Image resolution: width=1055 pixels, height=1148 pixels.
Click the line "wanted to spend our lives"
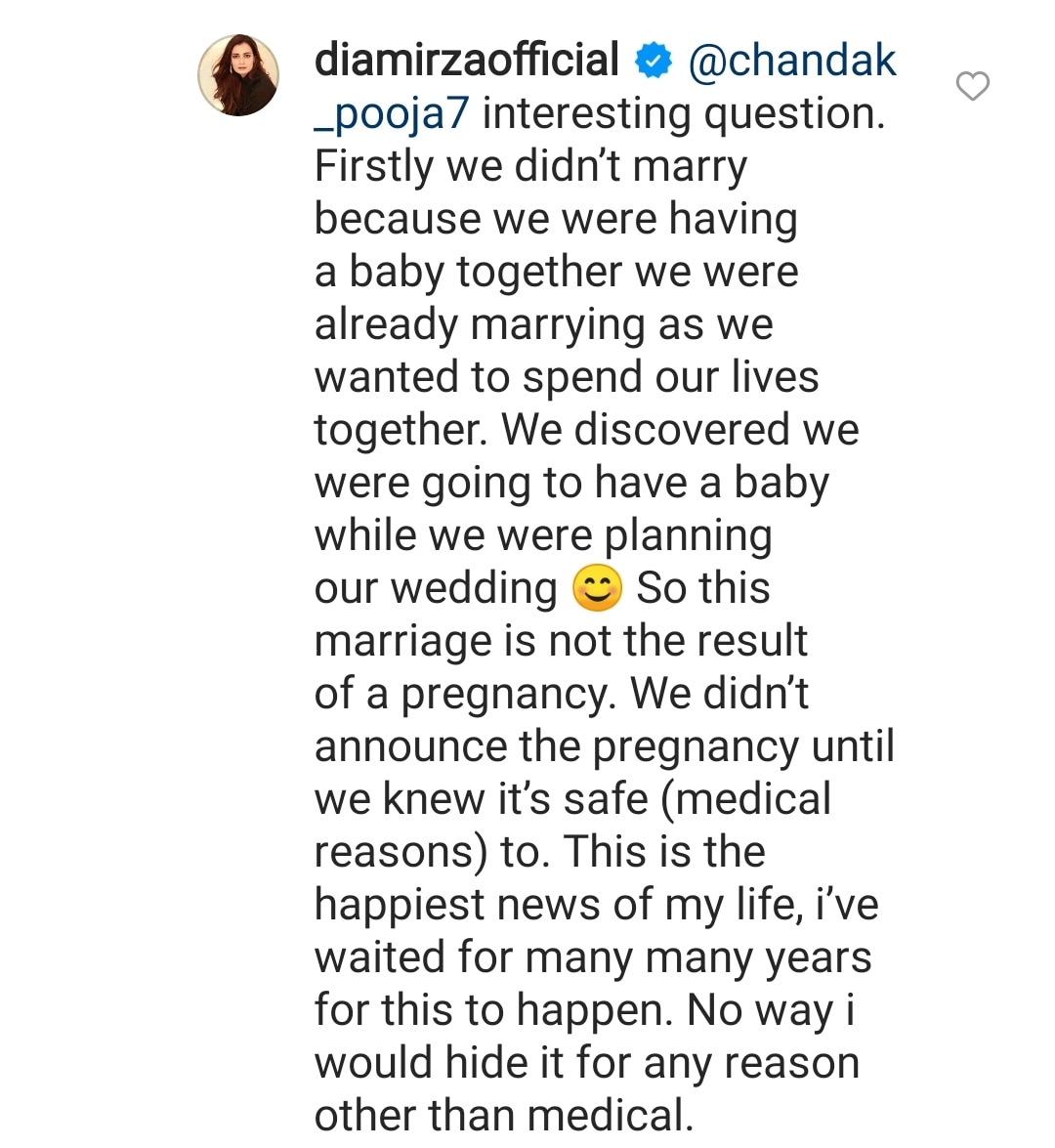point(567,377)
